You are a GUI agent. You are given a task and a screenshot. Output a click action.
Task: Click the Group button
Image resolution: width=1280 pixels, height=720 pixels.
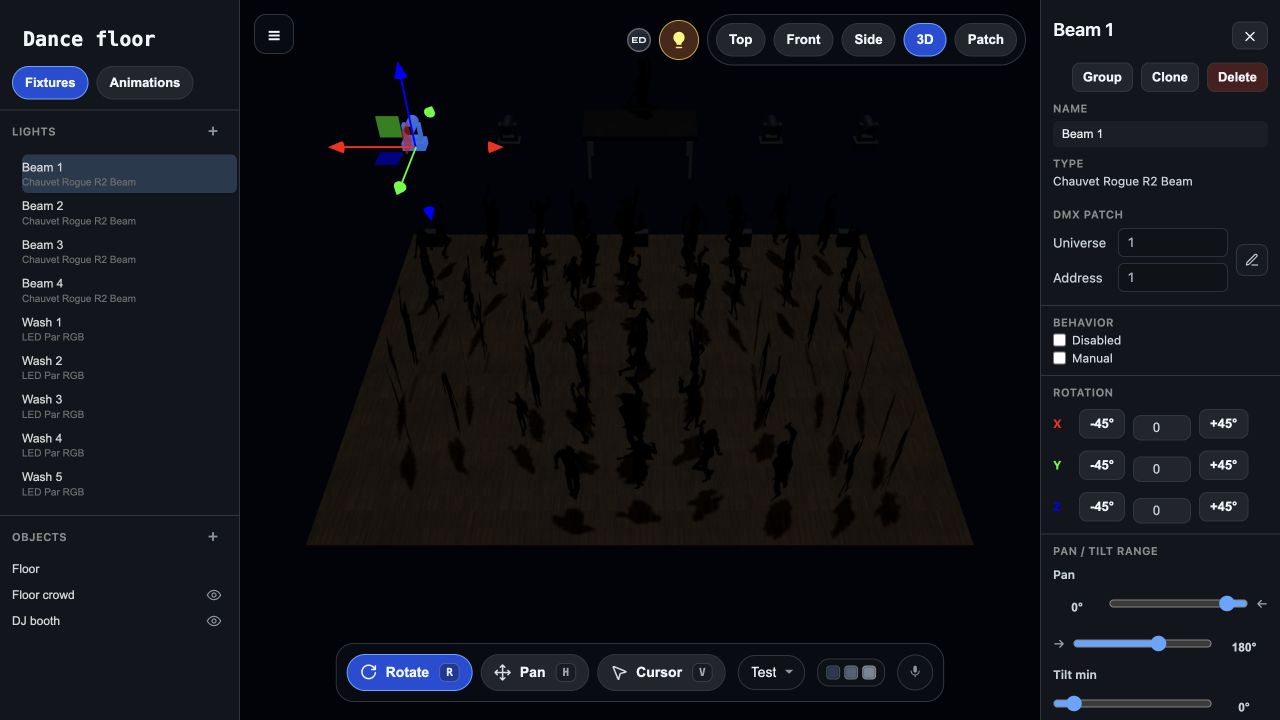coord(1102,77)
